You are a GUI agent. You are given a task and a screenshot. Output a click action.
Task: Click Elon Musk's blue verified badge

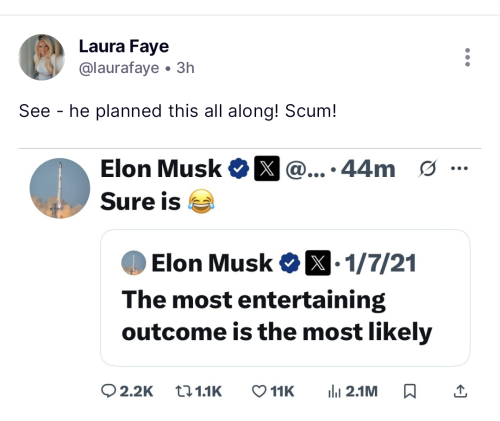pyautogui.click(x=239, y=169)
